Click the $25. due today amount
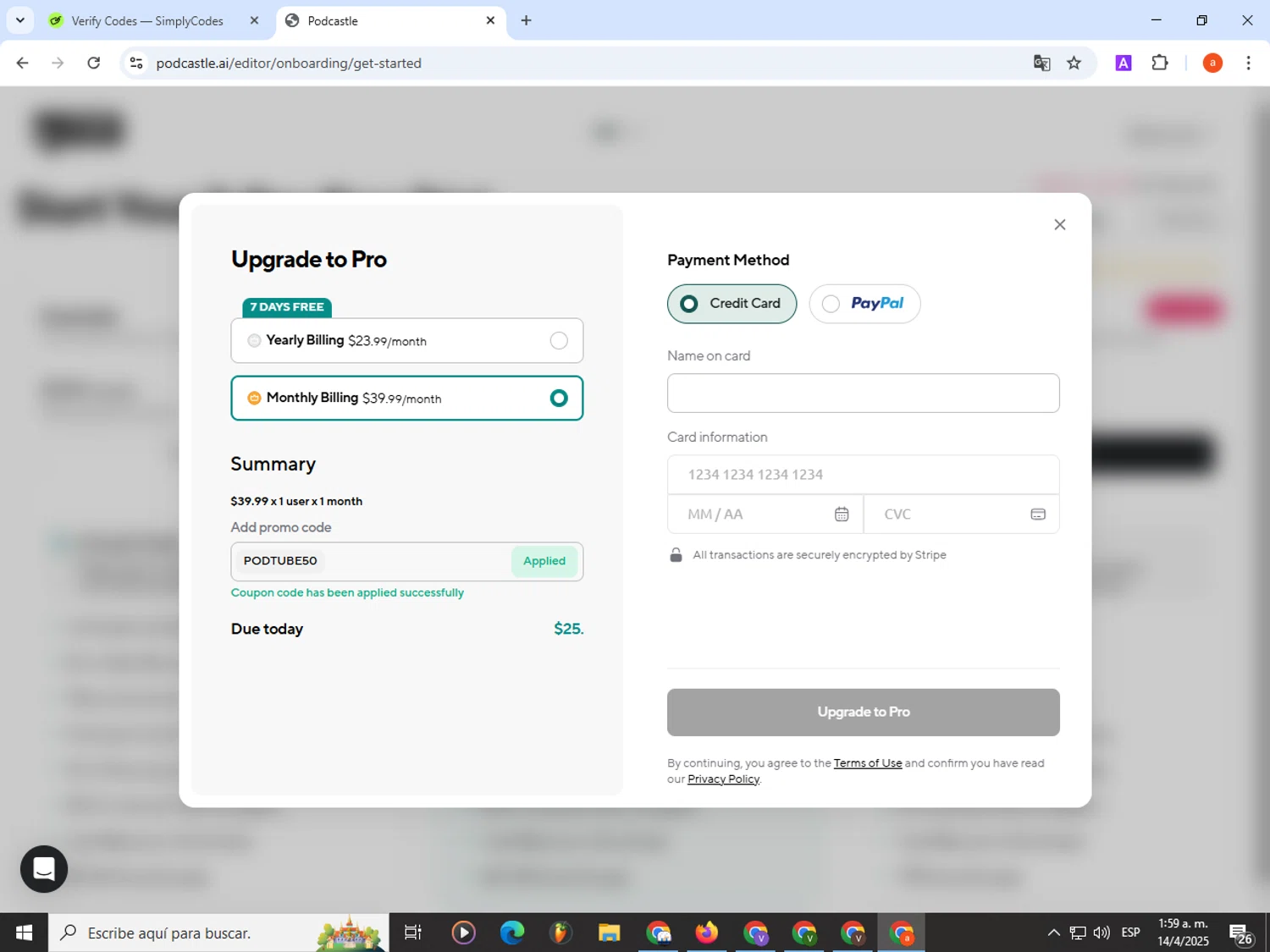1270x952 pixels. [569, 629]
